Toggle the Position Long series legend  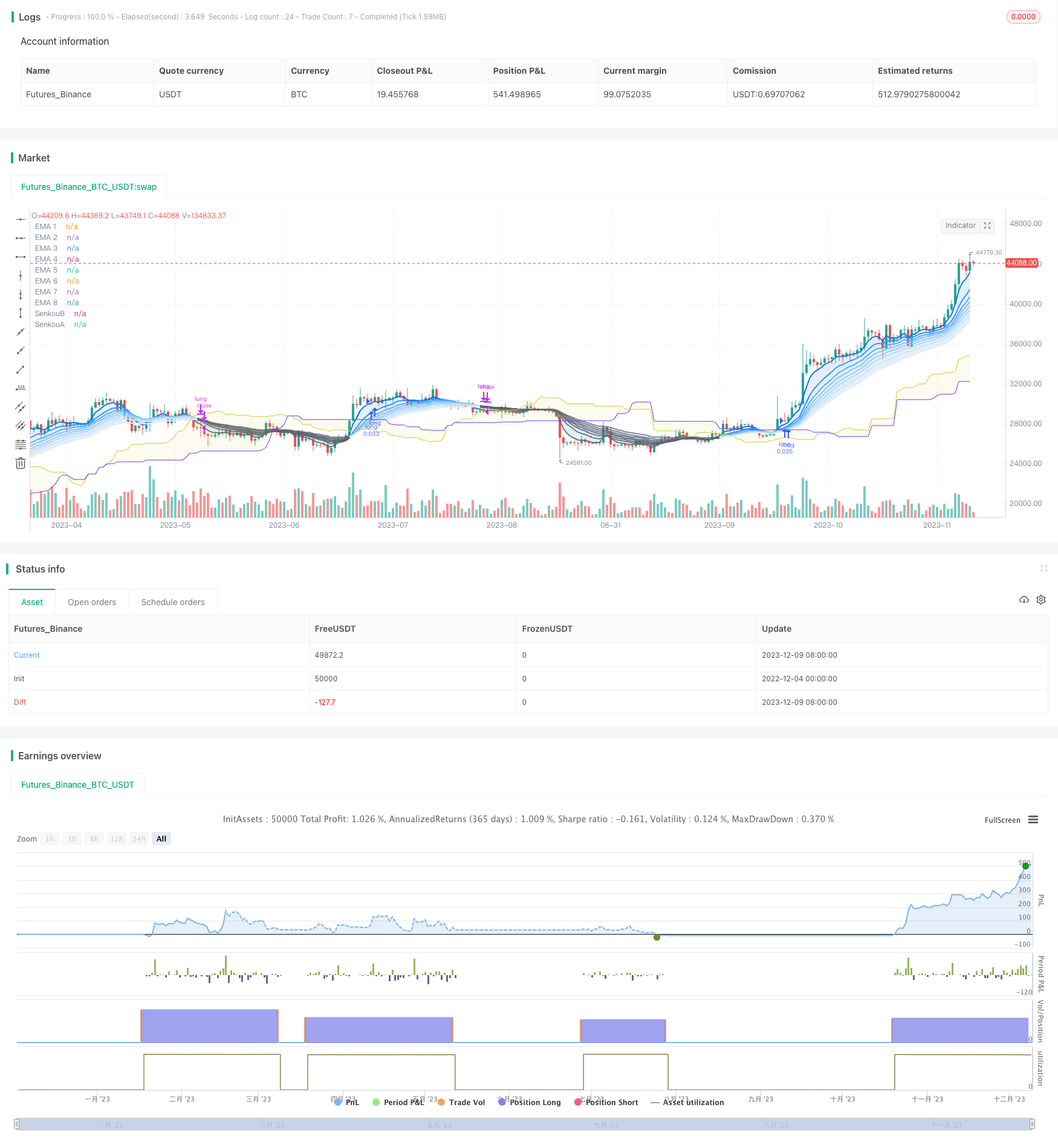click(x=530, y=1103)
